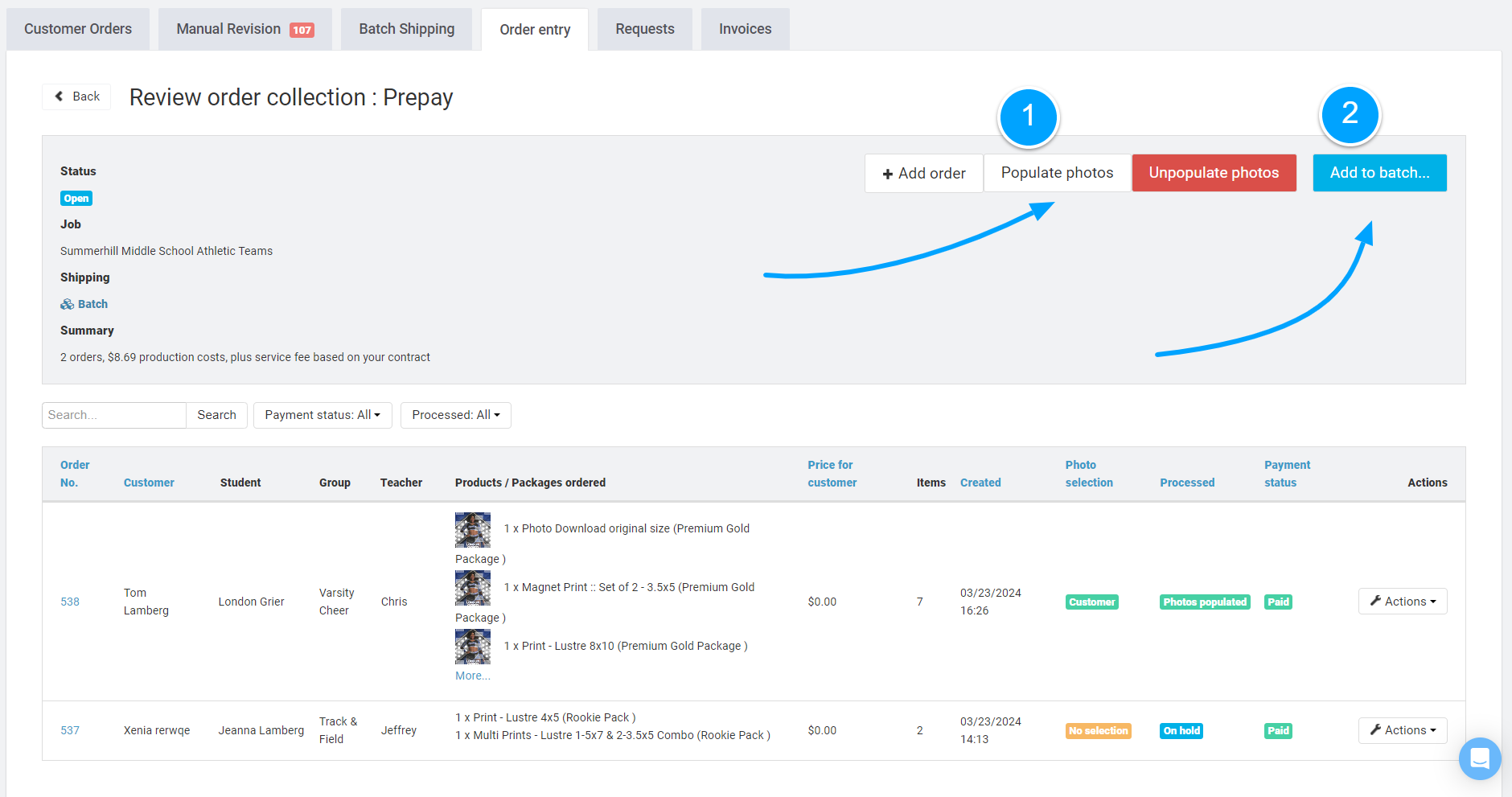This screenshot has width=1512, height=797.
Task: Click the Open status badge
Action: (x=76, y=199)
